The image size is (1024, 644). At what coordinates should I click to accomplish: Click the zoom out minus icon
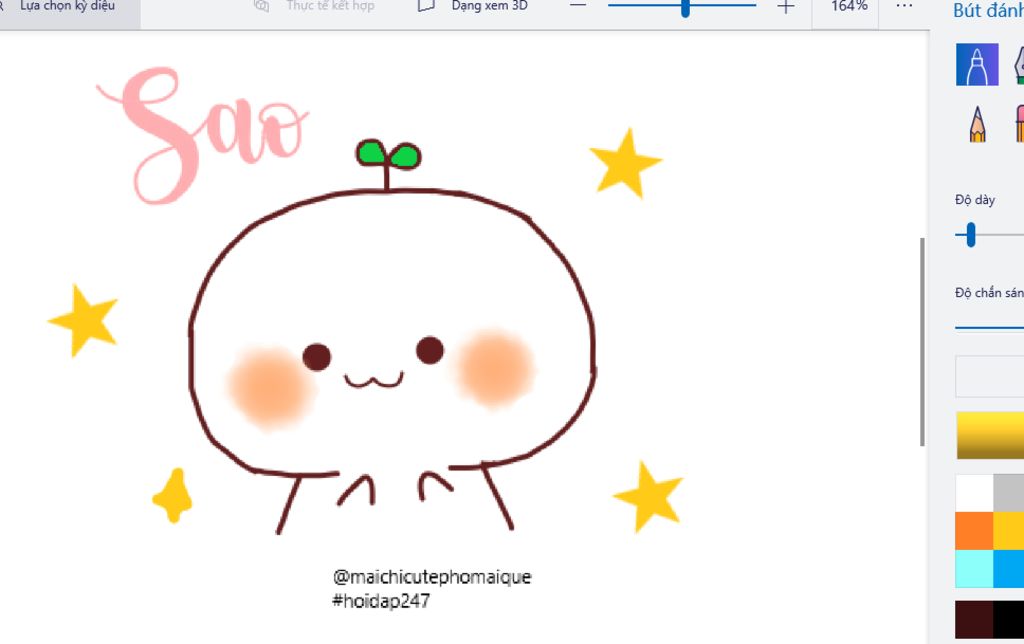pos(577,6)
